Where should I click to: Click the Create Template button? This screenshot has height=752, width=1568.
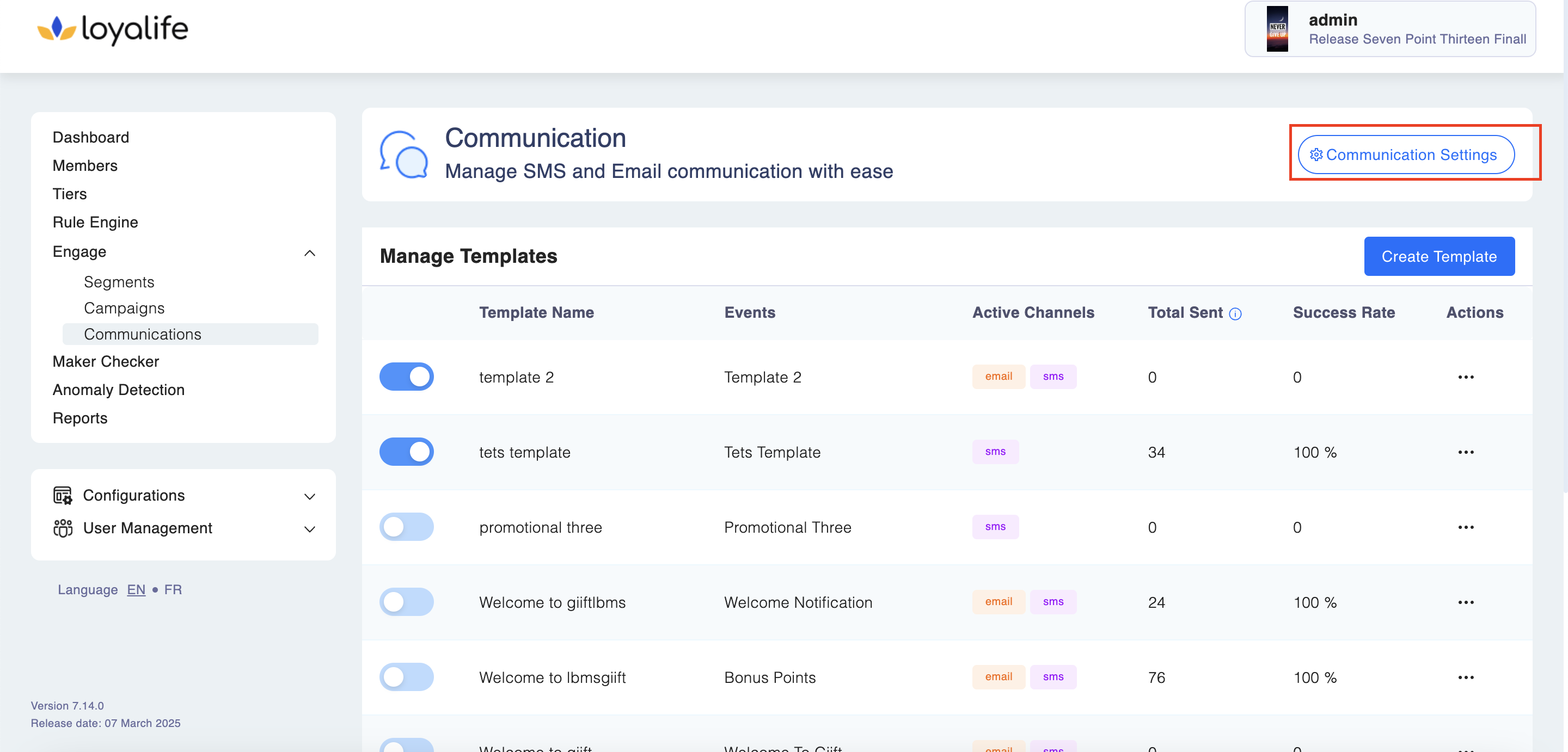[x=1438, y=256]
